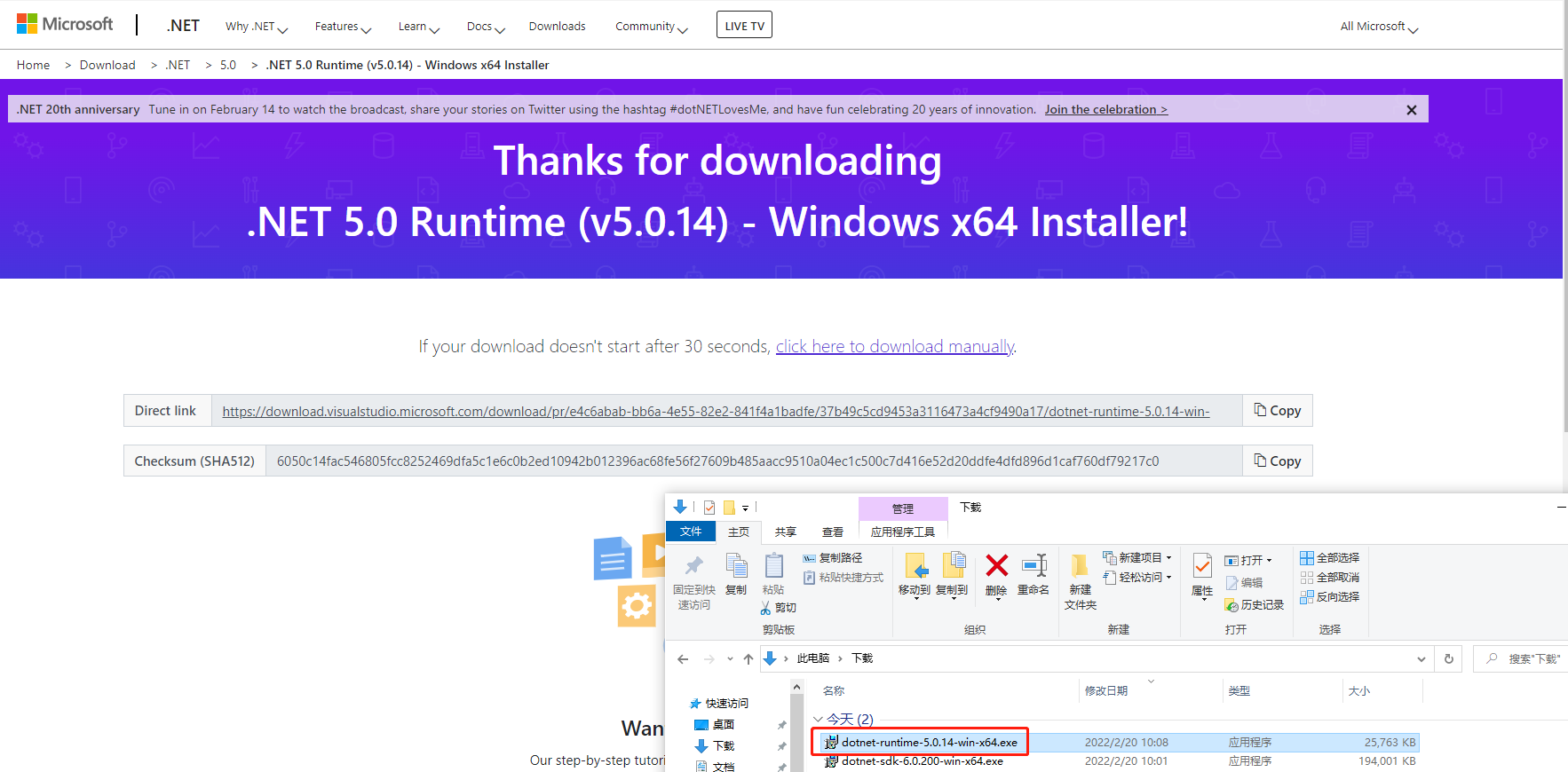The width and height of the screenshot is (1568, 772).
Task: Open the Downloads nav item
Action: click(x=557, y=27)
